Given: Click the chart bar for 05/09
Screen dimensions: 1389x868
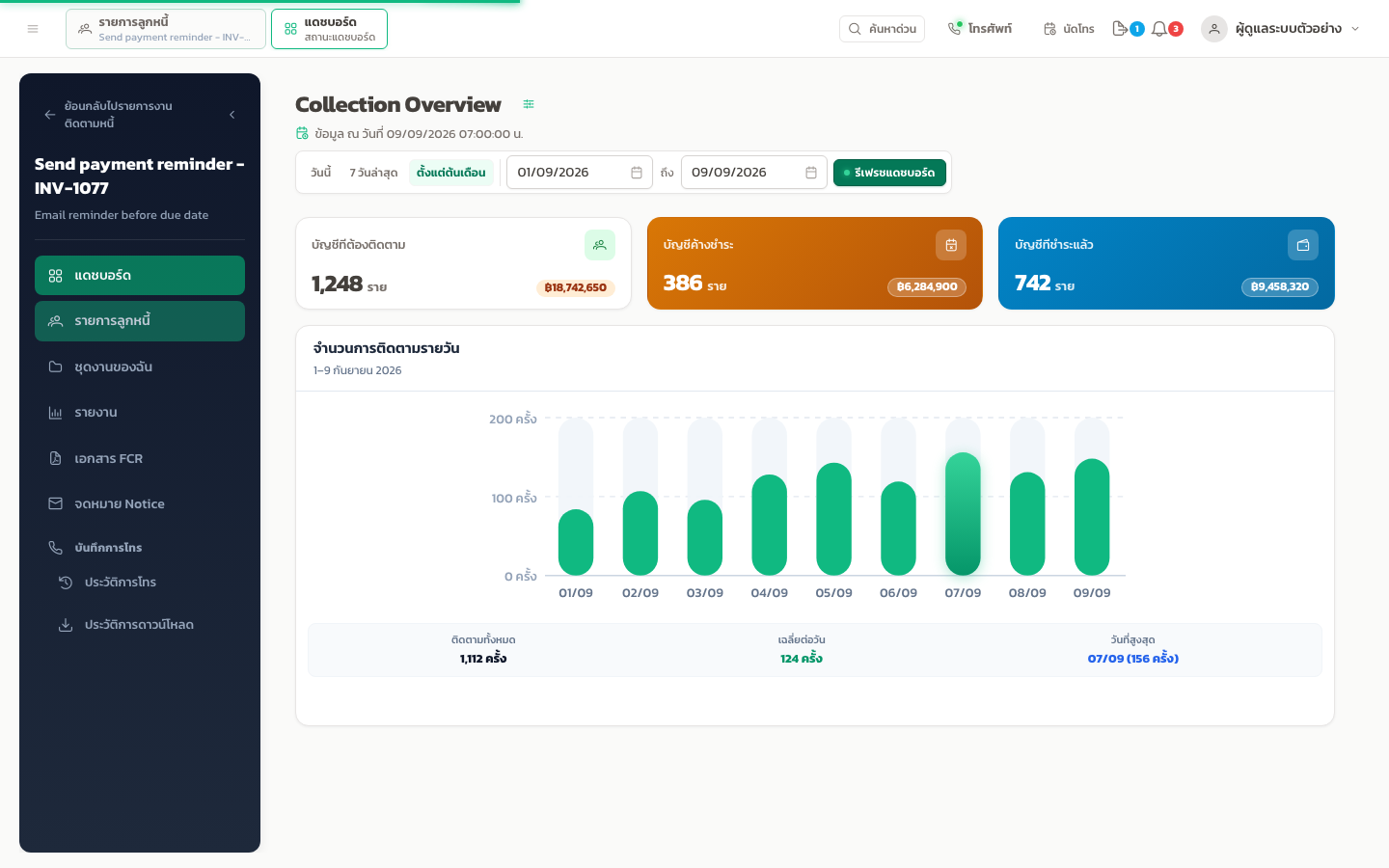Looking at the screenshot, I should 833,519.
